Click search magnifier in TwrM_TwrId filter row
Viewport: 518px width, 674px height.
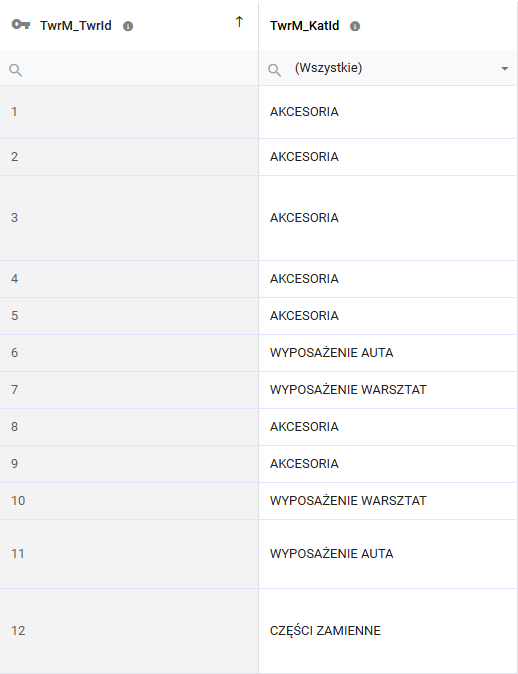(x=15, y=70)
